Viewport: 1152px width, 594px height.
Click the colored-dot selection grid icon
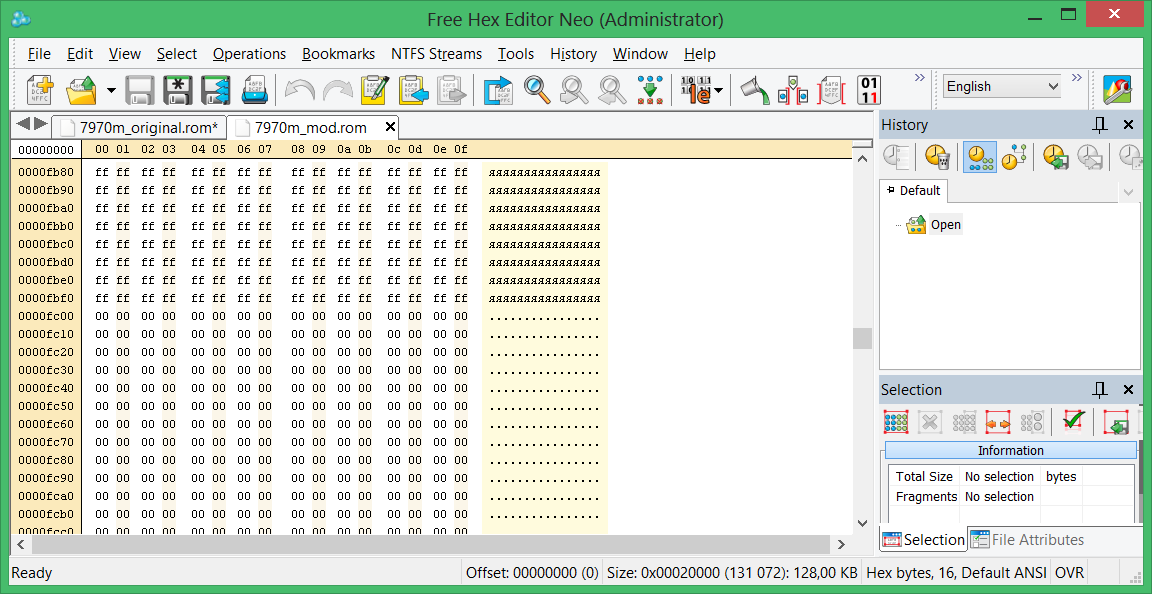pos(896,422)
